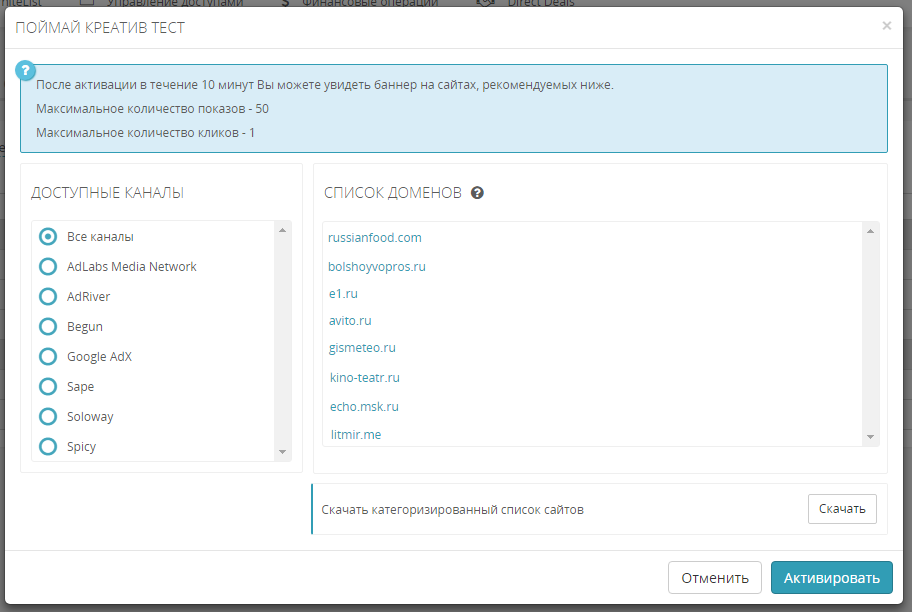This screenshot has width=912, height=612.
Task: Open the bolshoyvopros.ru domain link
Action: [x=377, y=266]
